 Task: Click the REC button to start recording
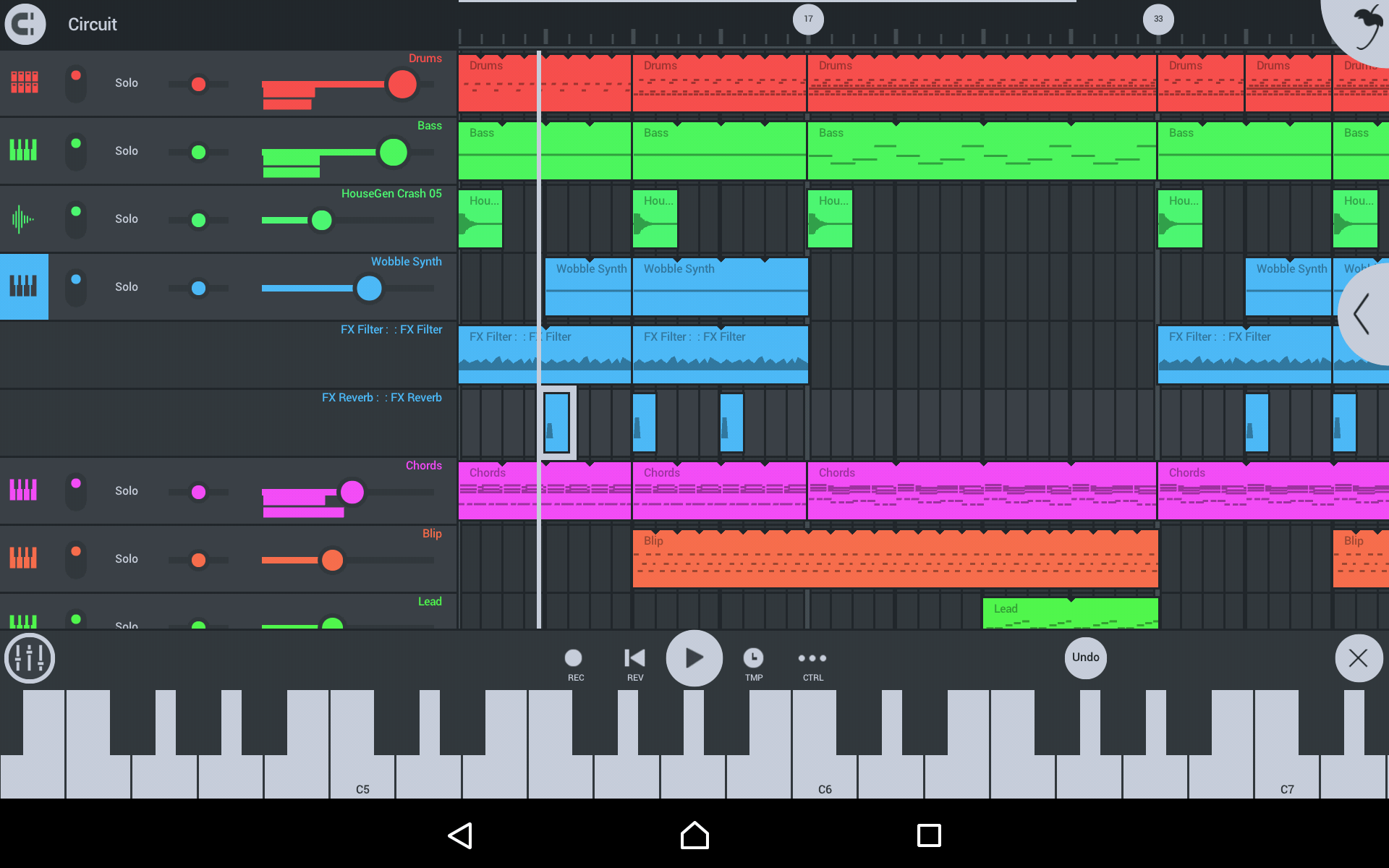574,658
